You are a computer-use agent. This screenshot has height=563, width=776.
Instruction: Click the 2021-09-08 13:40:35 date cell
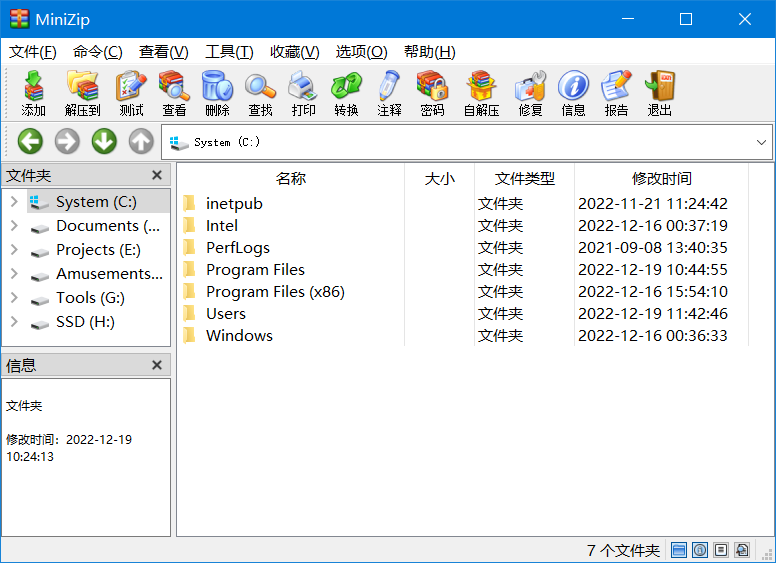tap(653, 247)
